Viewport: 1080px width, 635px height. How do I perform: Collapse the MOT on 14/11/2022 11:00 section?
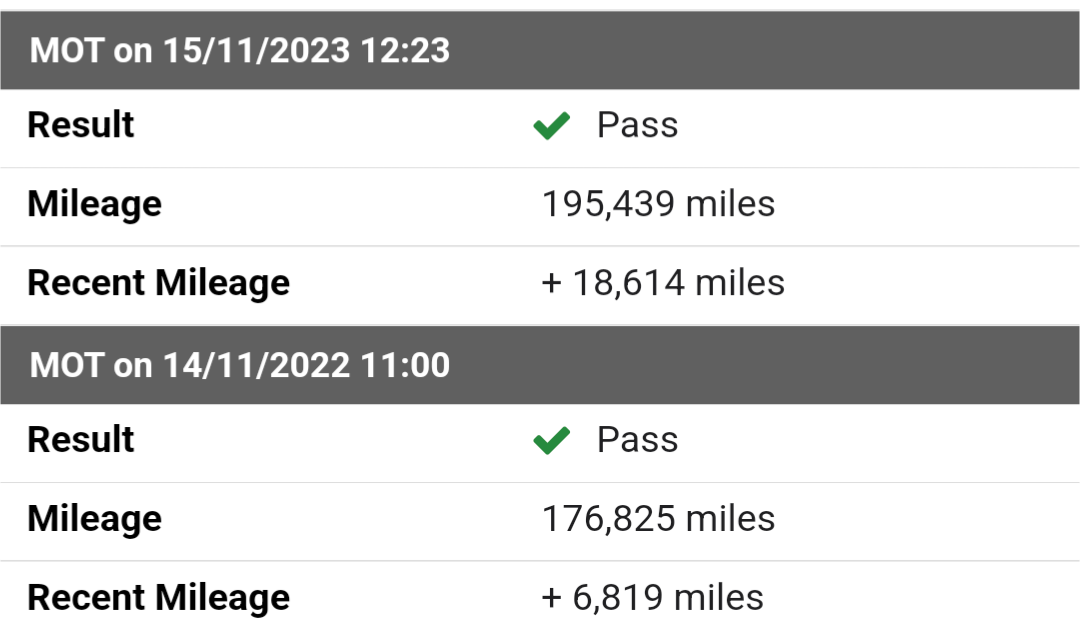tap(540, 365)
